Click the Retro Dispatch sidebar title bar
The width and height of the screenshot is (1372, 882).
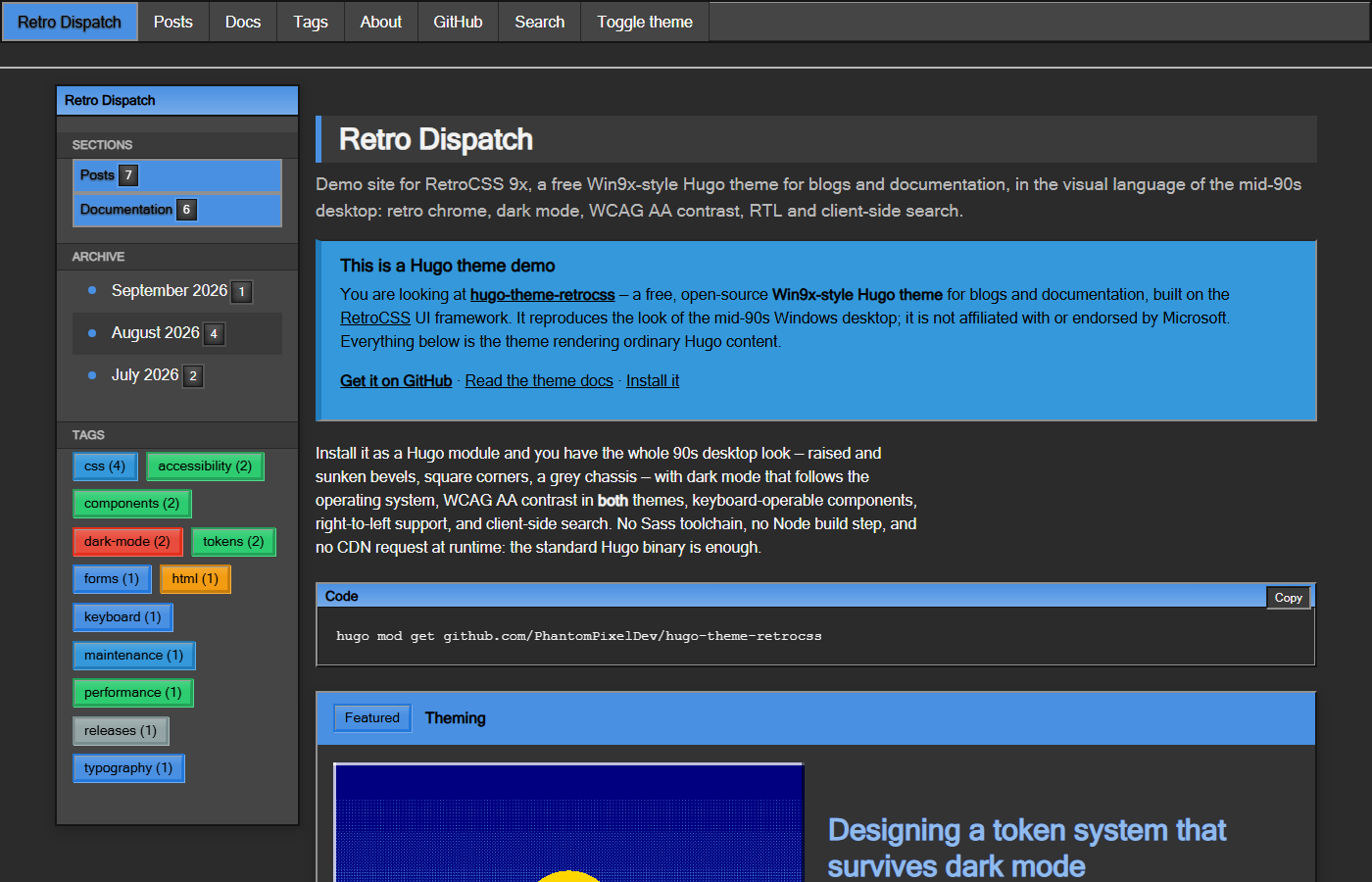177,101
